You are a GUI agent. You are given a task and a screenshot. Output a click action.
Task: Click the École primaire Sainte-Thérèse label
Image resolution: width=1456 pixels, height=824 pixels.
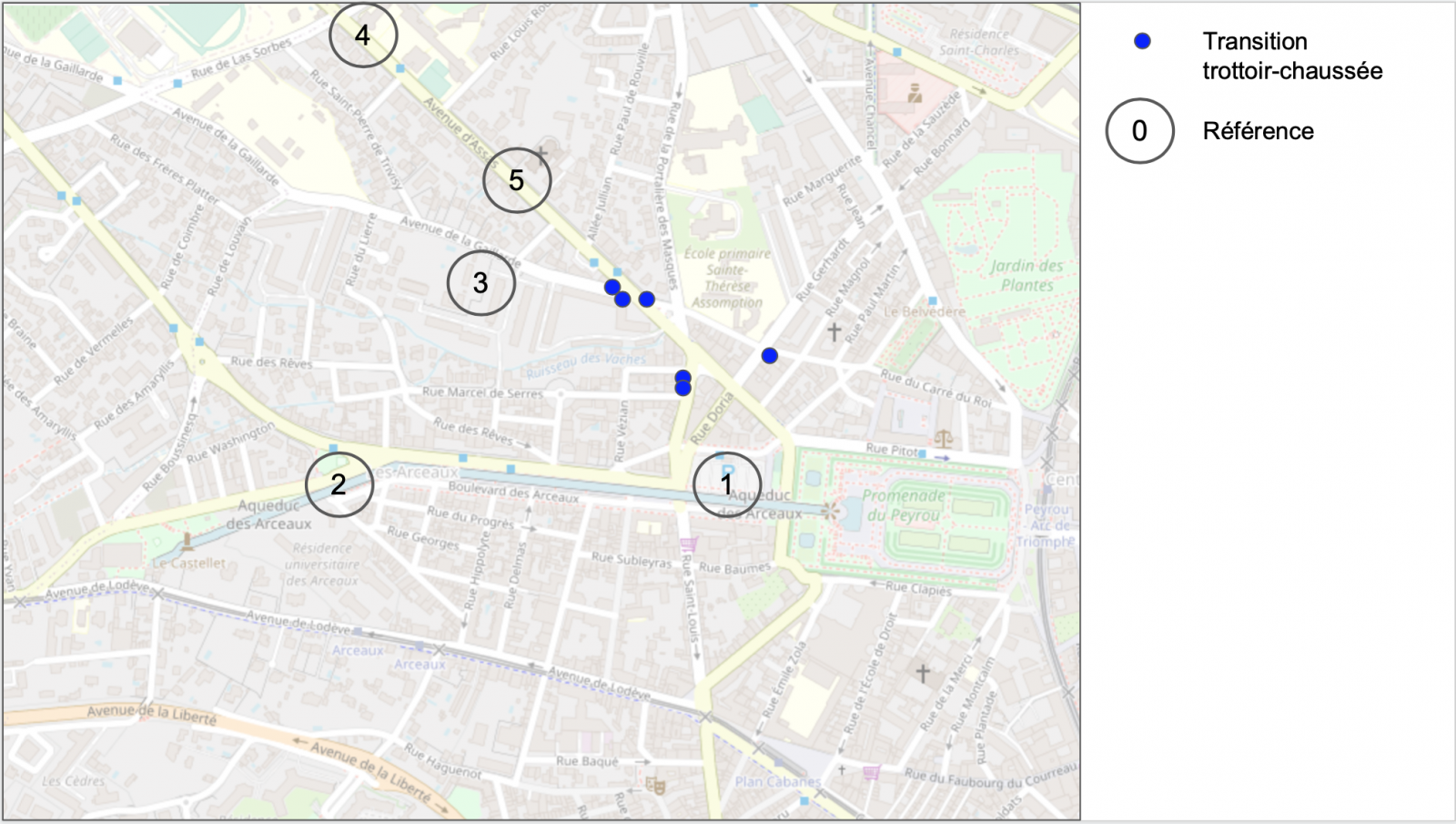(727, 278)
